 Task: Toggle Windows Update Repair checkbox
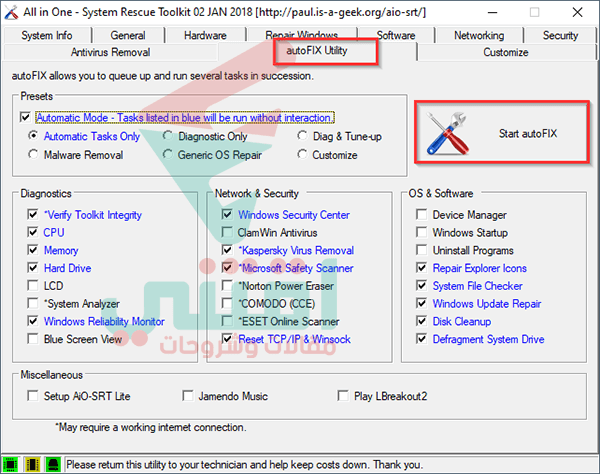[422, 303]
